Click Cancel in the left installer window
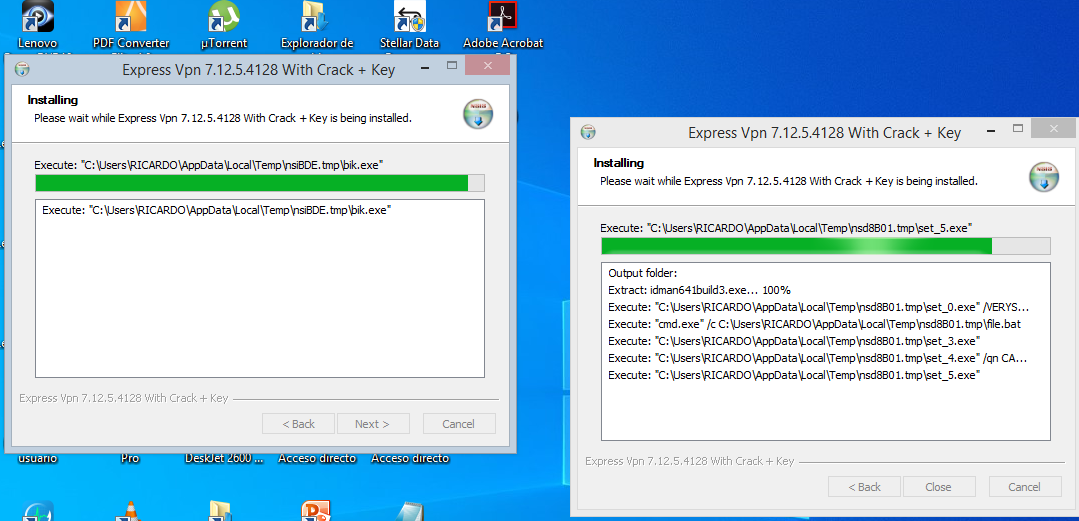The width and height of the screenshot is (1079, 521). point(459,424)
